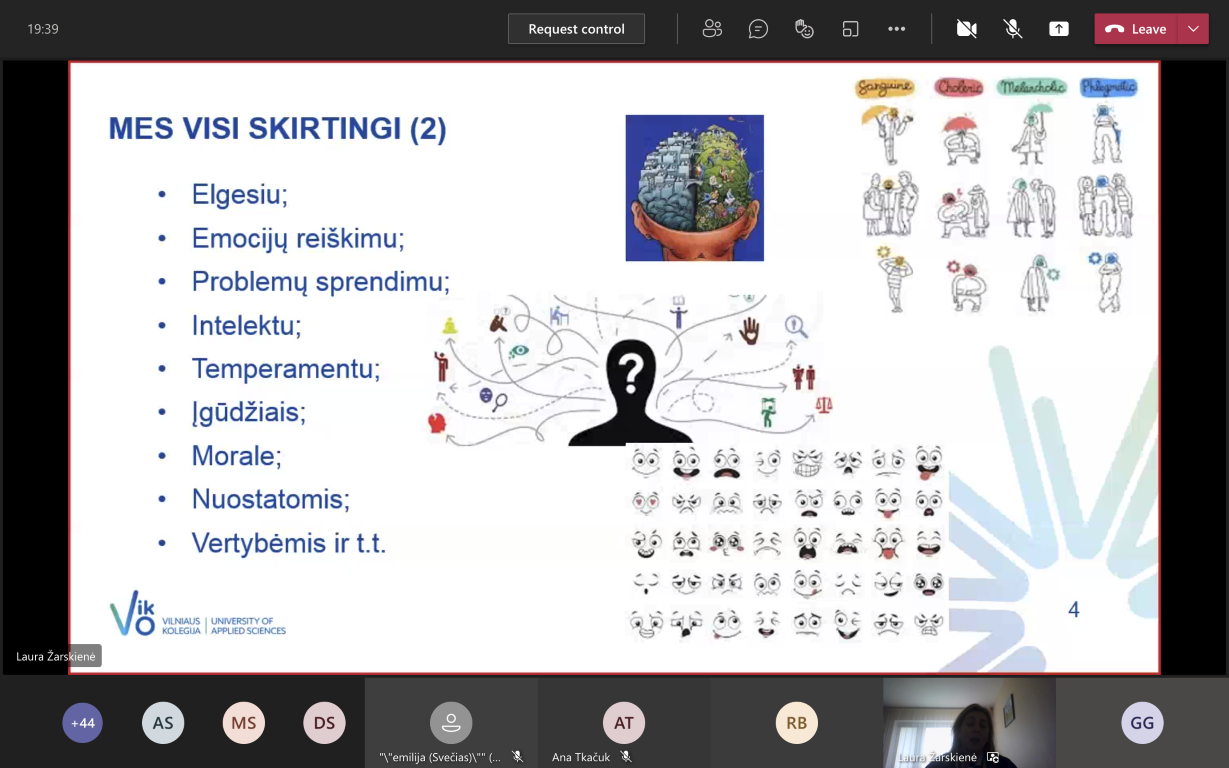Viewport: 1229px width, 768px height.
Task: Select the RB participant avatar
Action: tap(796, 723)
